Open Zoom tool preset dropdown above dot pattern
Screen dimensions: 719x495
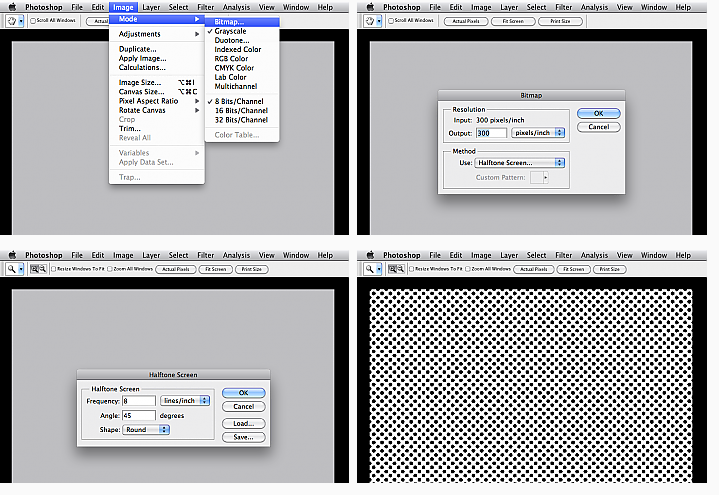pyautogui.click(x=379, y=269)
